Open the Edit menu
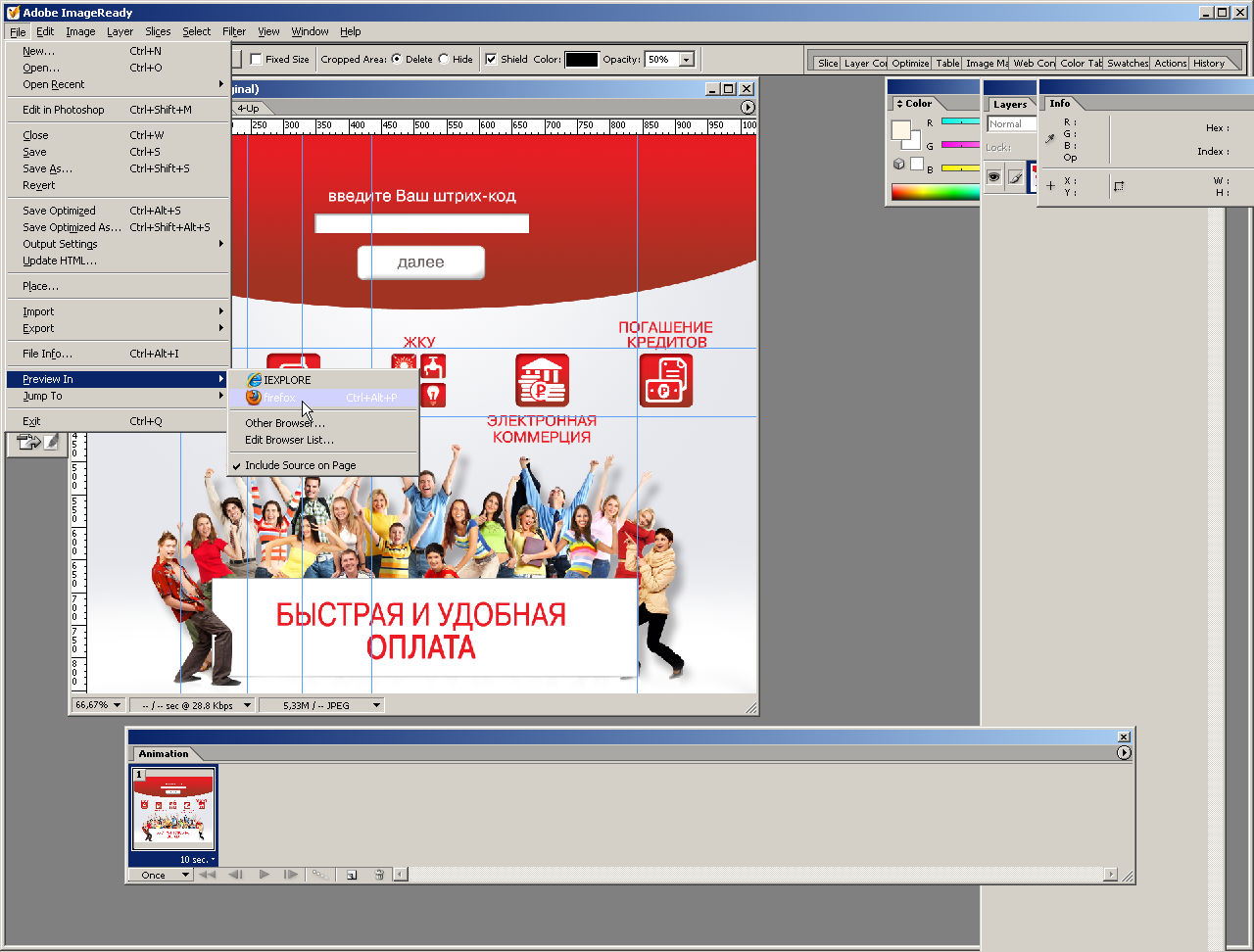This screenshot has height=952, width=1254. point(45,31)
